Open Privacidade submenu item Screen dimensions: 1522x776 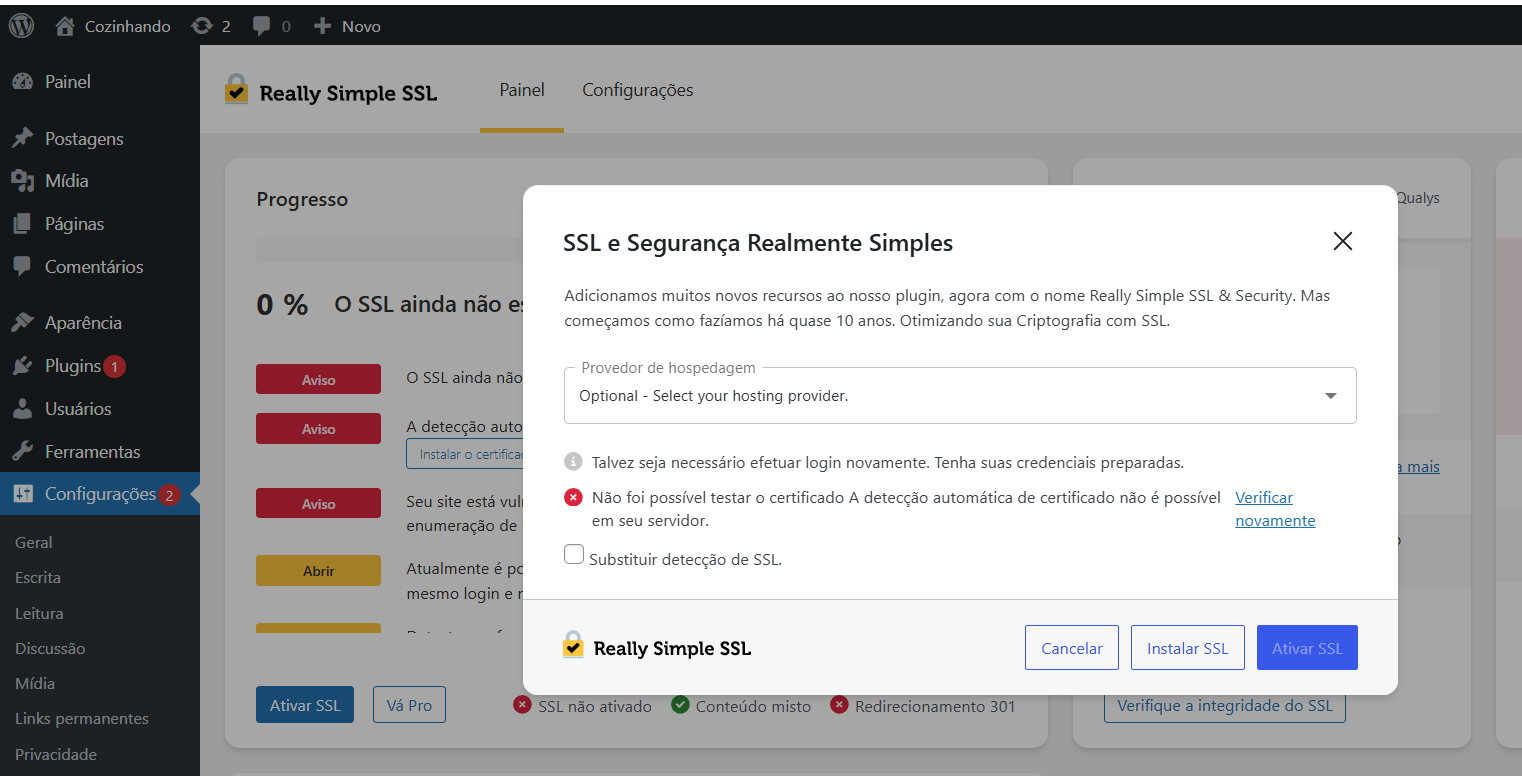[x=56, y=754]
